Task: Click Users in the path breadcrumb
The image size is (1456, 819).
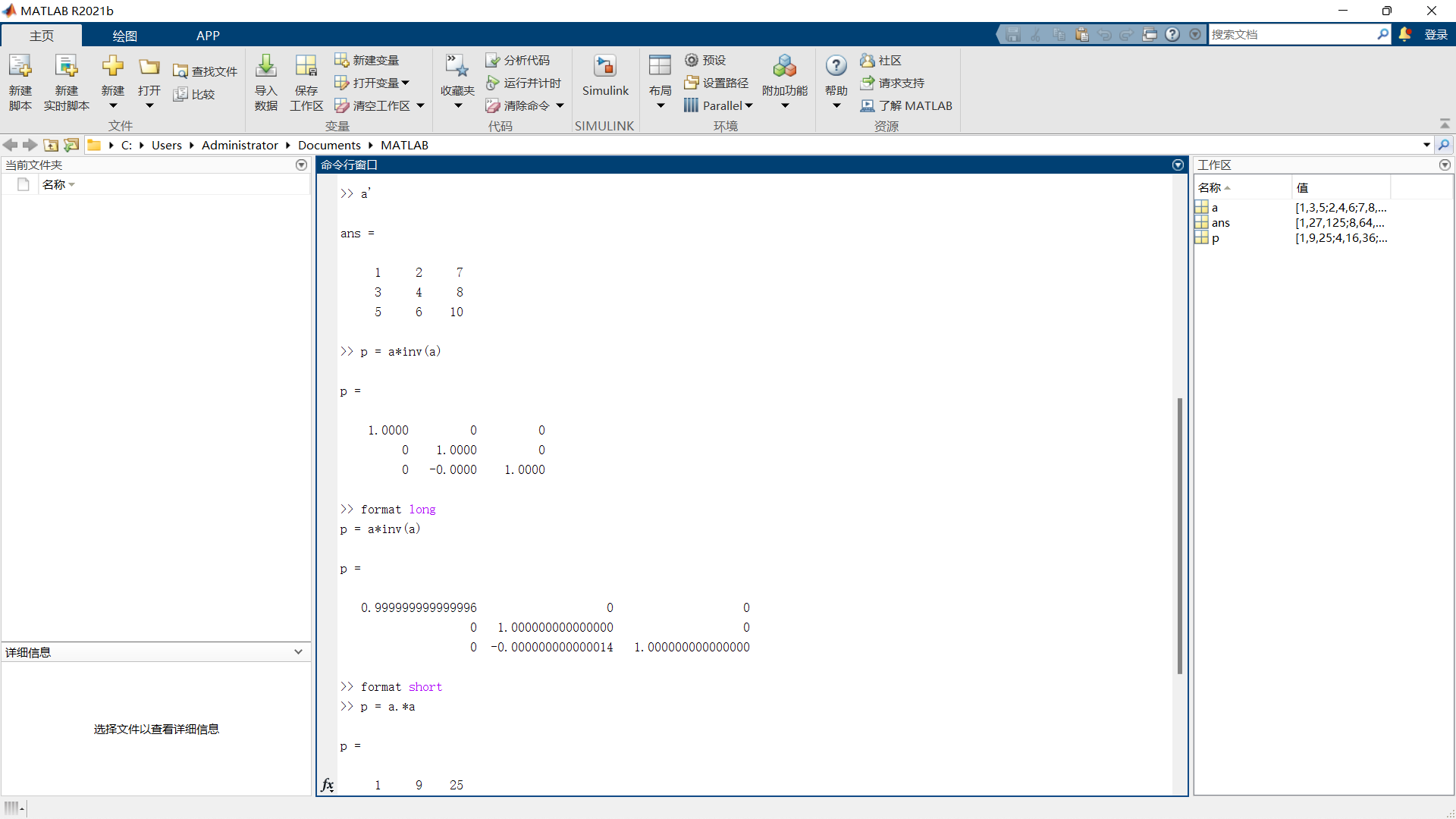Action: tap(167, 145)
